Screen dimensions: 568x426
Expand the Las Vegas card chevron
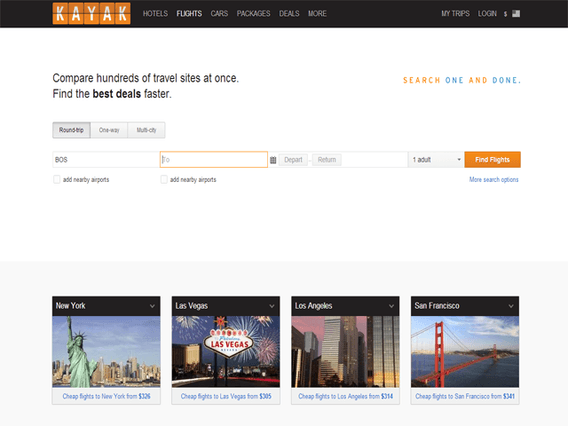pyautogui.click(x=272, y=306)
